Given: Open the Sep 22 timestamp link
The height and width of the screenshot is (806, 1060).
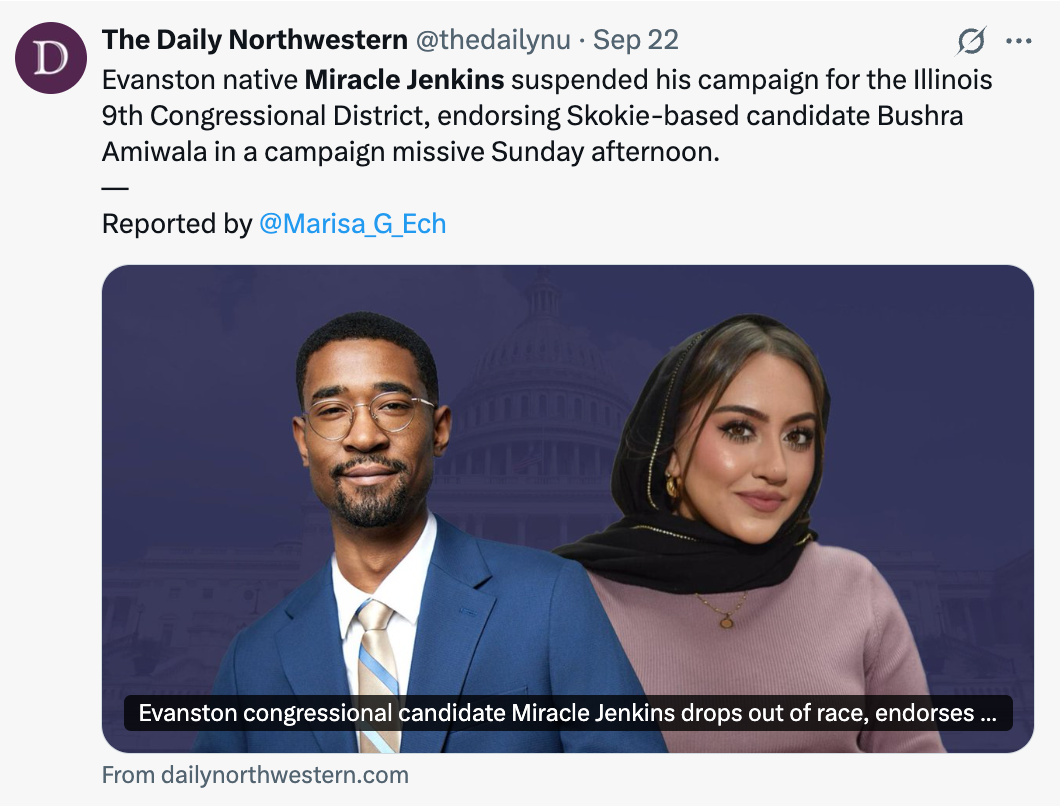Looking at the screenshot, I should click(x=636, y=40).
